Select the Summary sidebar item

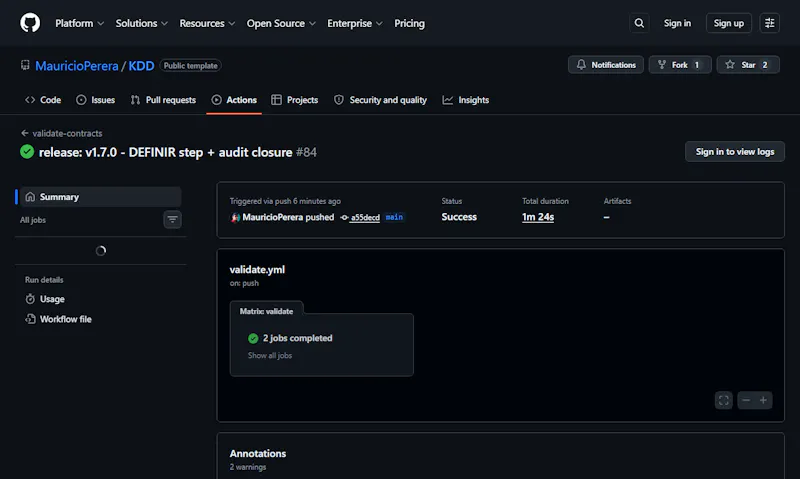coord(100,196)
